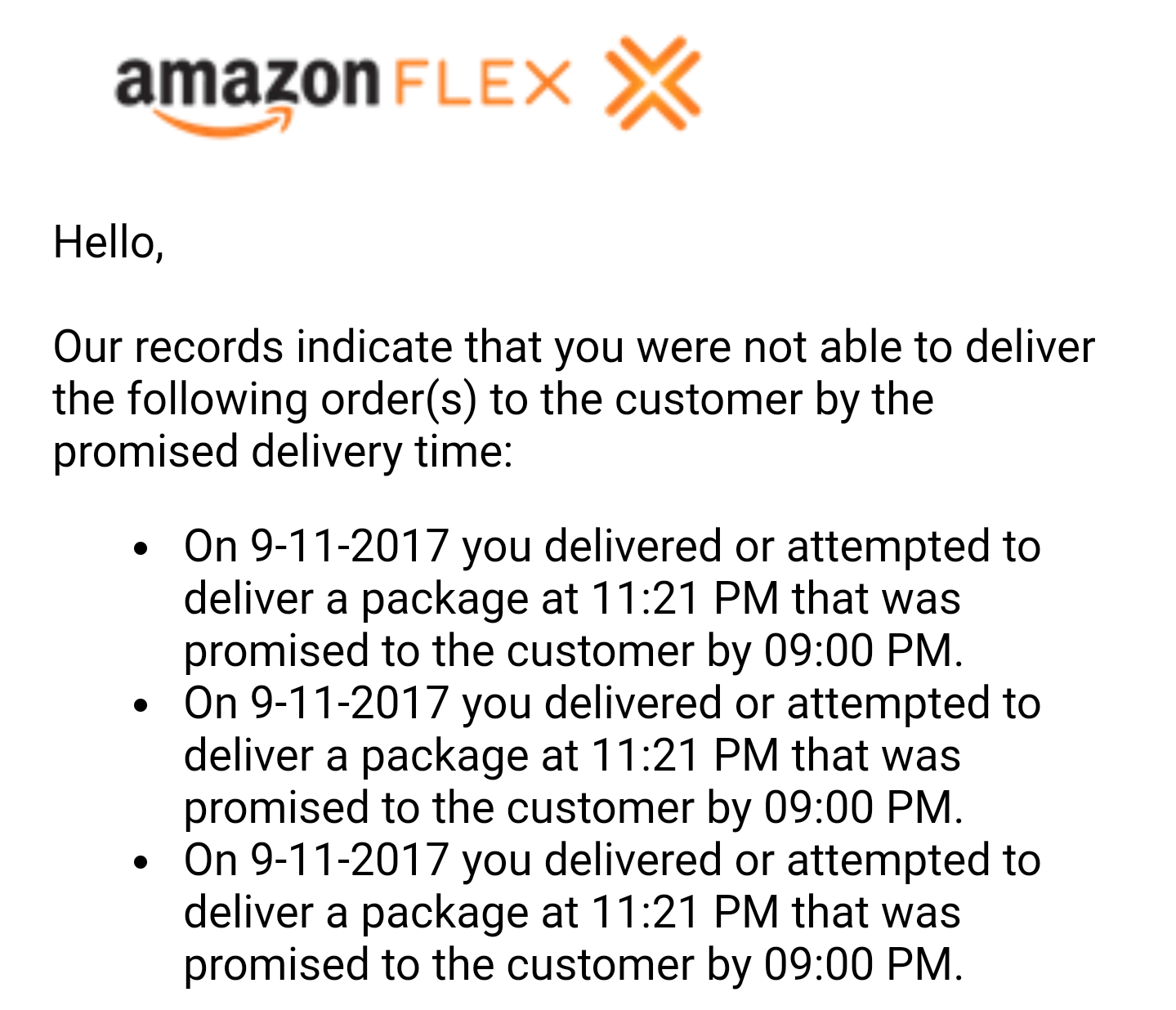Click the date 9-11-2017 in third bullet
Viewport: 1176px width, 1010px height.
pos(350,859)
